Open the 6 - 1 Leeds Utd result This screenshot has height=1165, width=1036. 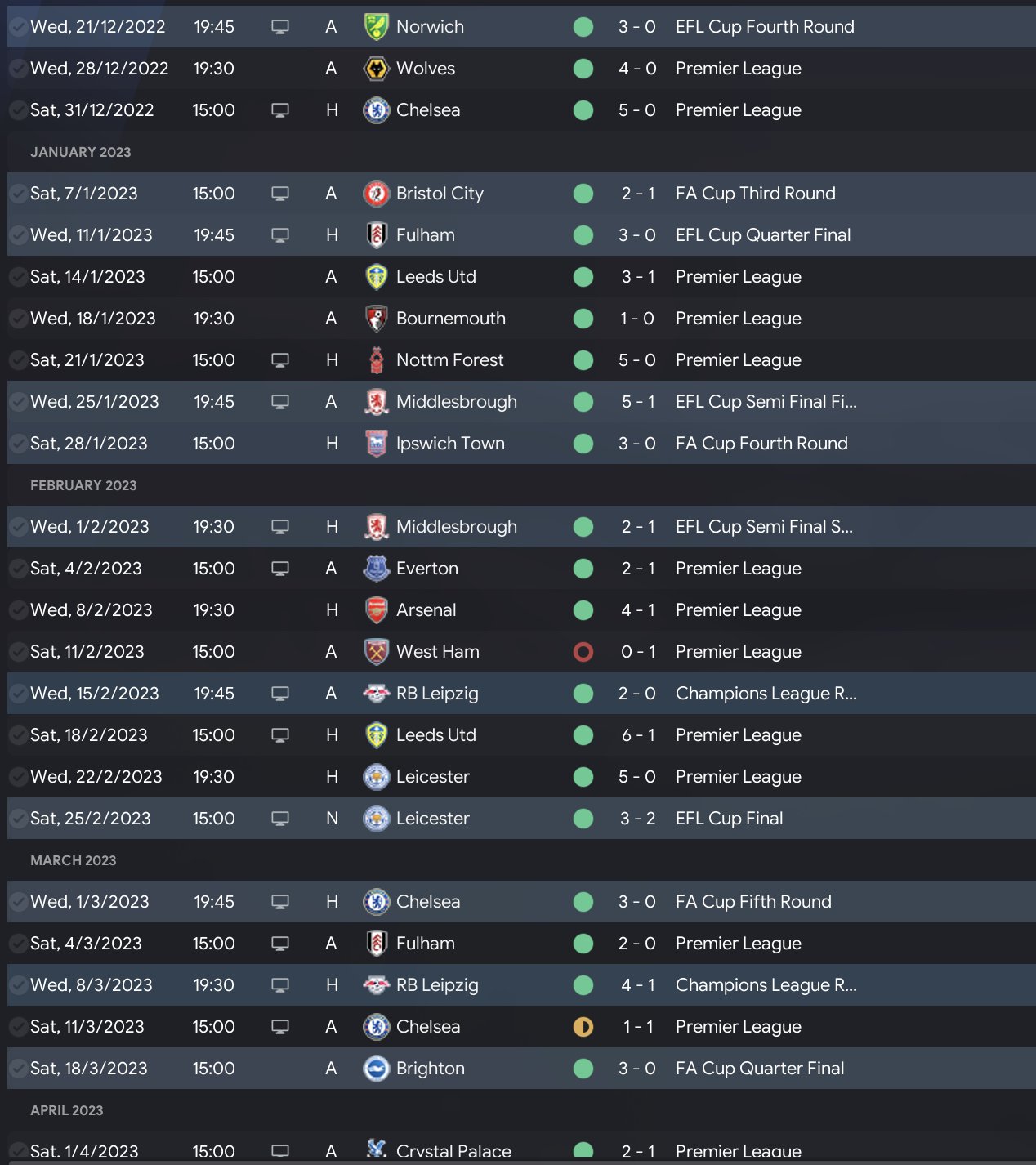point(637,735)
